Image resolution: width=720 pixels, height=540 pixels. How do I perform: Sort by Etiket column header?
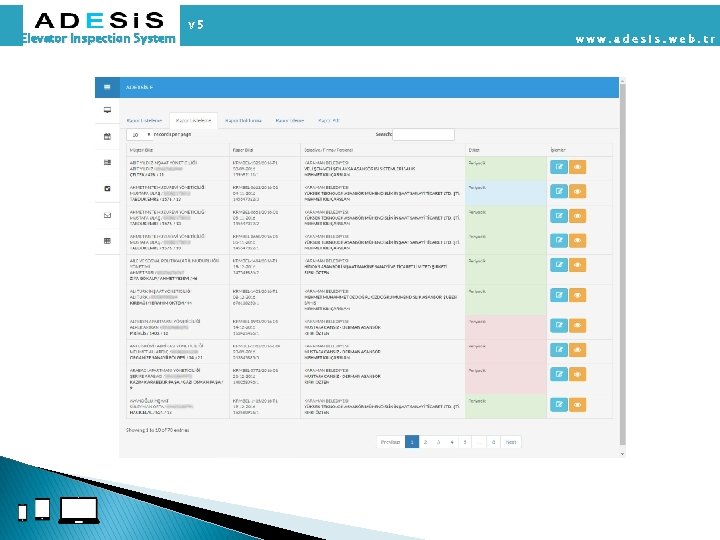pos(506,150)
